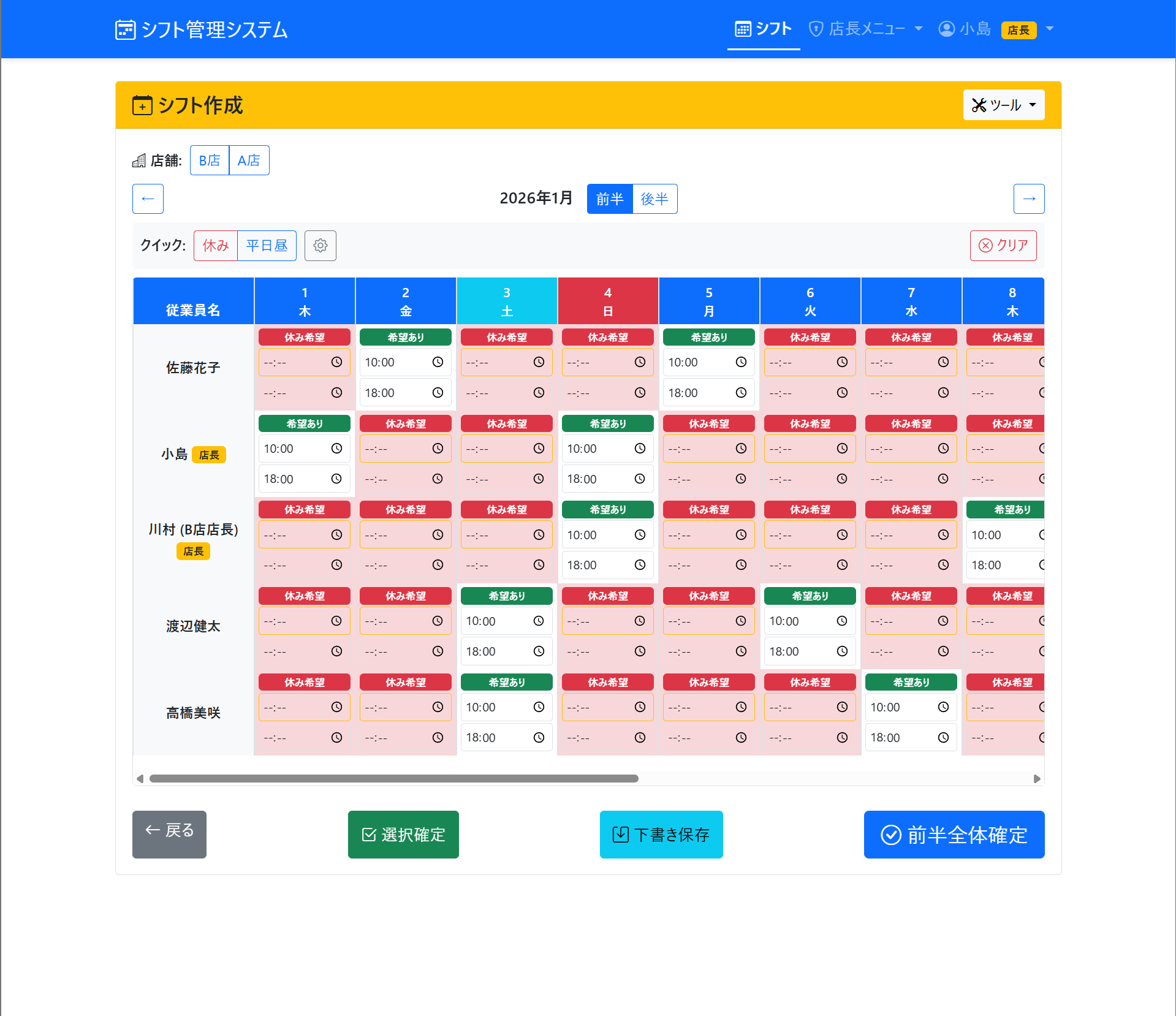This screenshot has height=1016, width=1176.
Task: Select the A店 store tab
Action: (249, 161)
